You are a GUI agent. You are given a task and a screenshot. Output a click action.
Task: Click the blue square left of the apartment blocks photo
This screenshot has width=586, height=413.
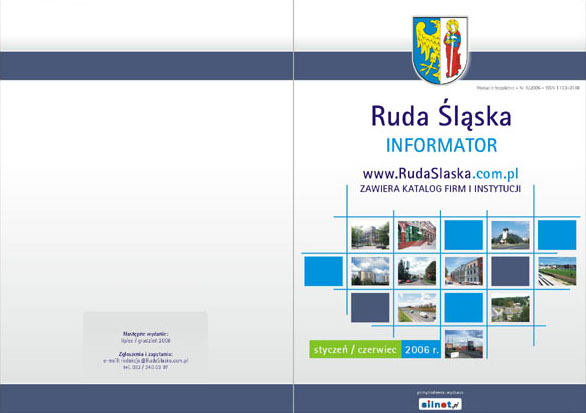[323, 271]
